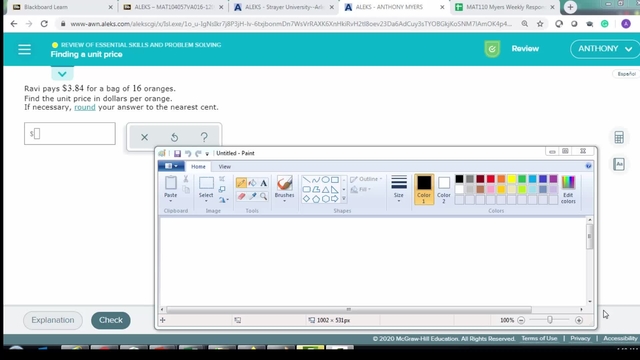The height and width of the screenshot is (360, 640).
Task: Open the Rotate dropdown in Image group
Action: pyautogui.click(x=223, y=200)
